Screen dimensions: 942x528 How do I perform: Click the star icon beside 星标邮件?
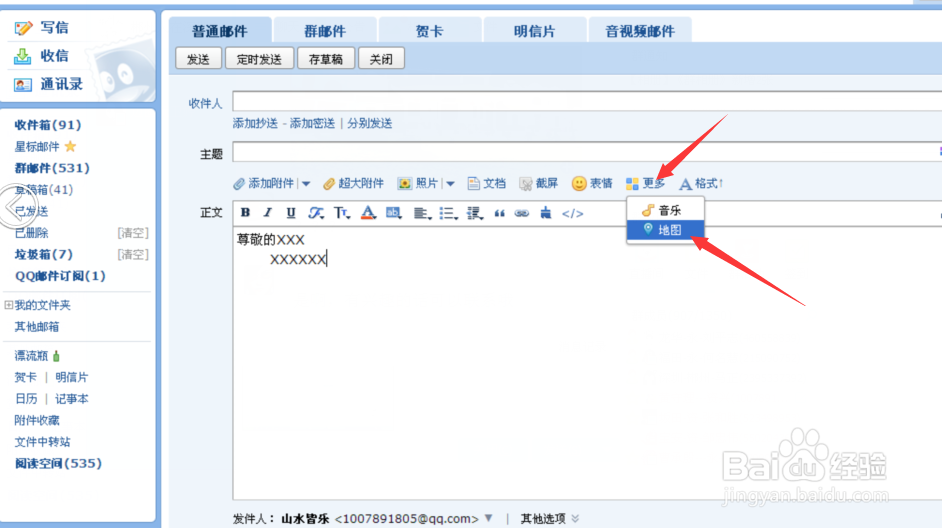pyautogui.click(x=70, y=146)
